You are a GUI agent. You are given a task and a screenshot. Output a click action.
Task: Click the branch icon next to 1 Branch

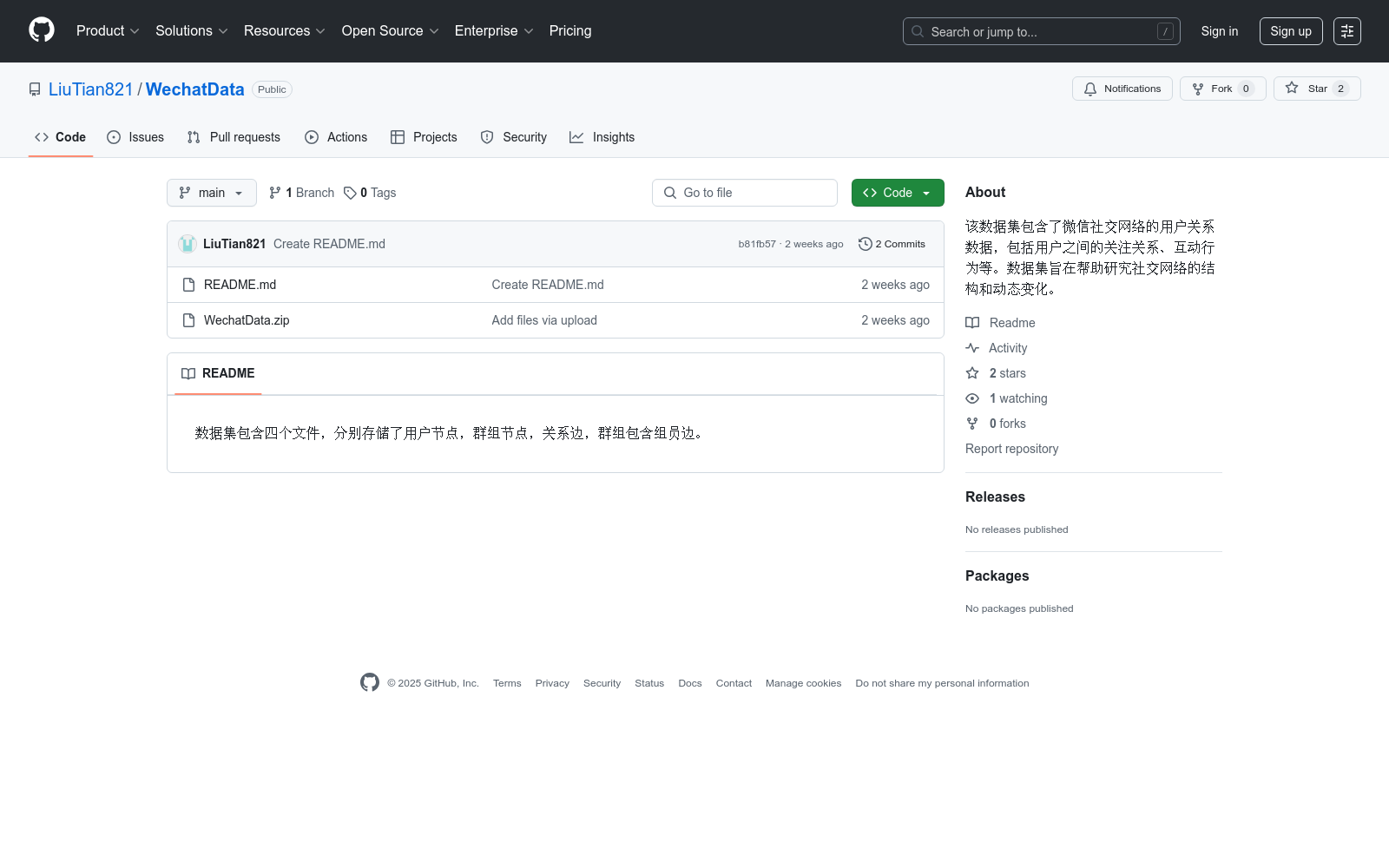275,193
